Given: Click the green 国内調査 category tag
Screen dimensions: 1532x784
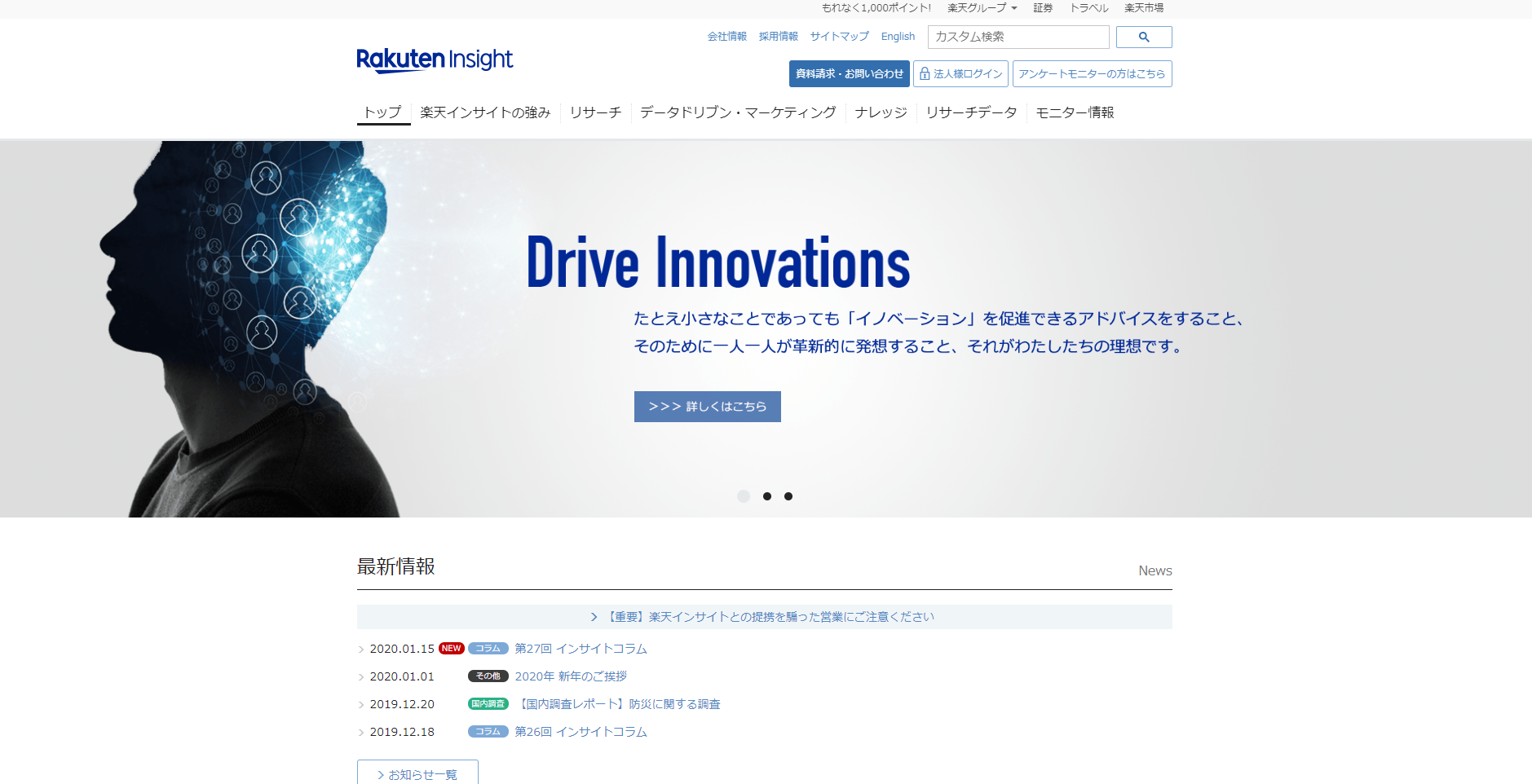Looking at the screenshot, I should (488, 704).
